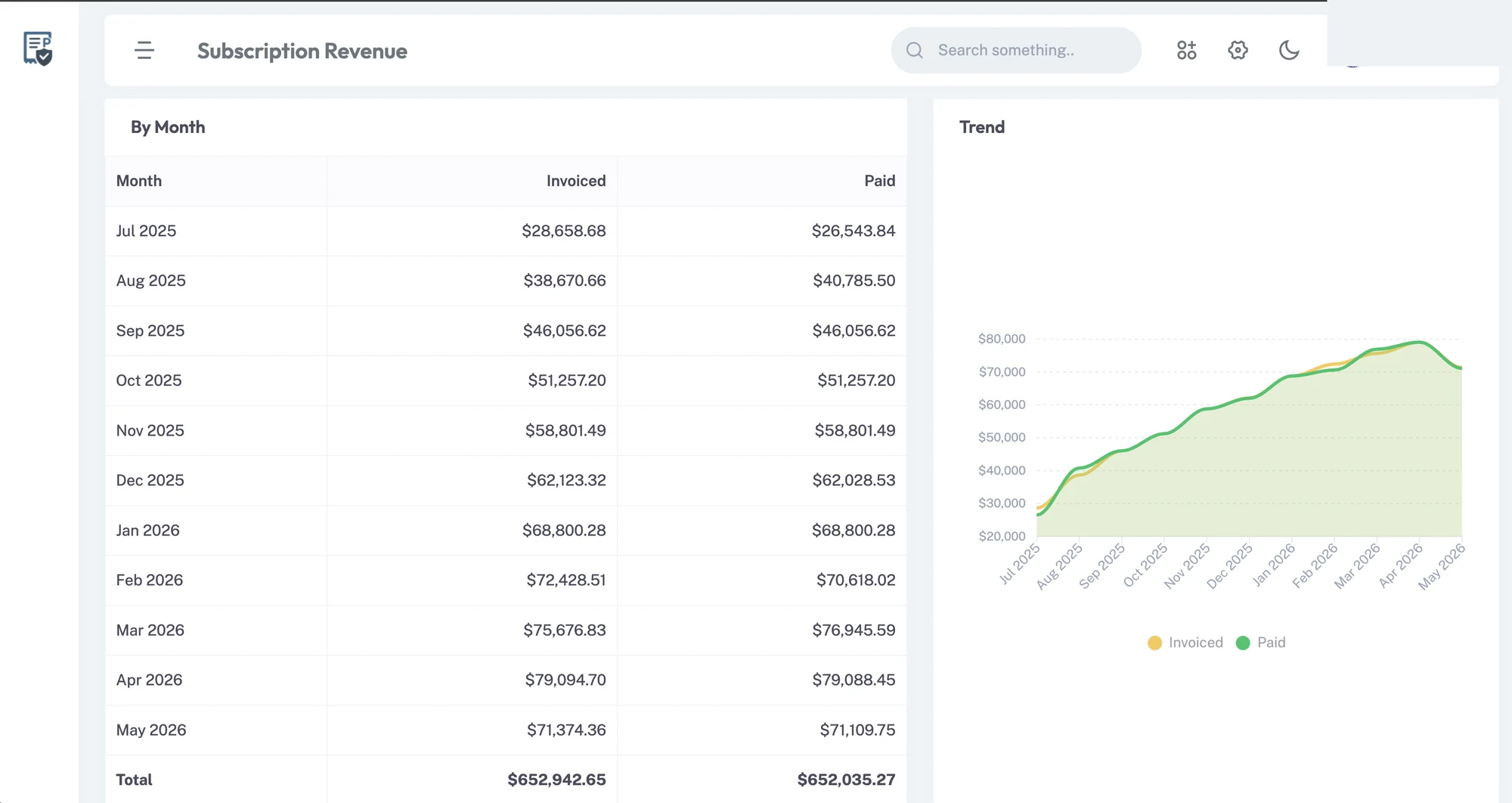Click the Month column header
Image resolution: width=1512 pixels, height=803 pixels.
pyautogui.click(x=139, y=181)
